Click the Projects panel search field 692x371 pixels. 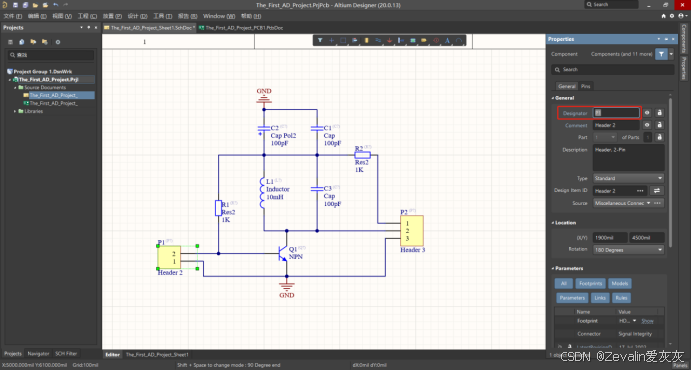(x=51, y=55)
